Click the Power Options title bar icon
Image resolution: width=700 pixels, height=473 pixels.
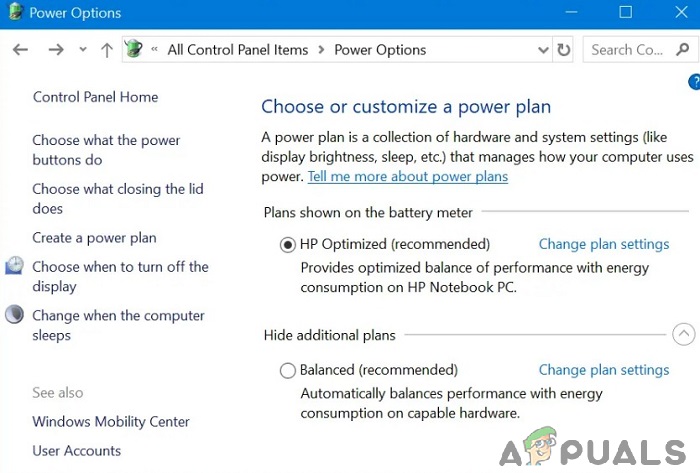pos(15,13)
